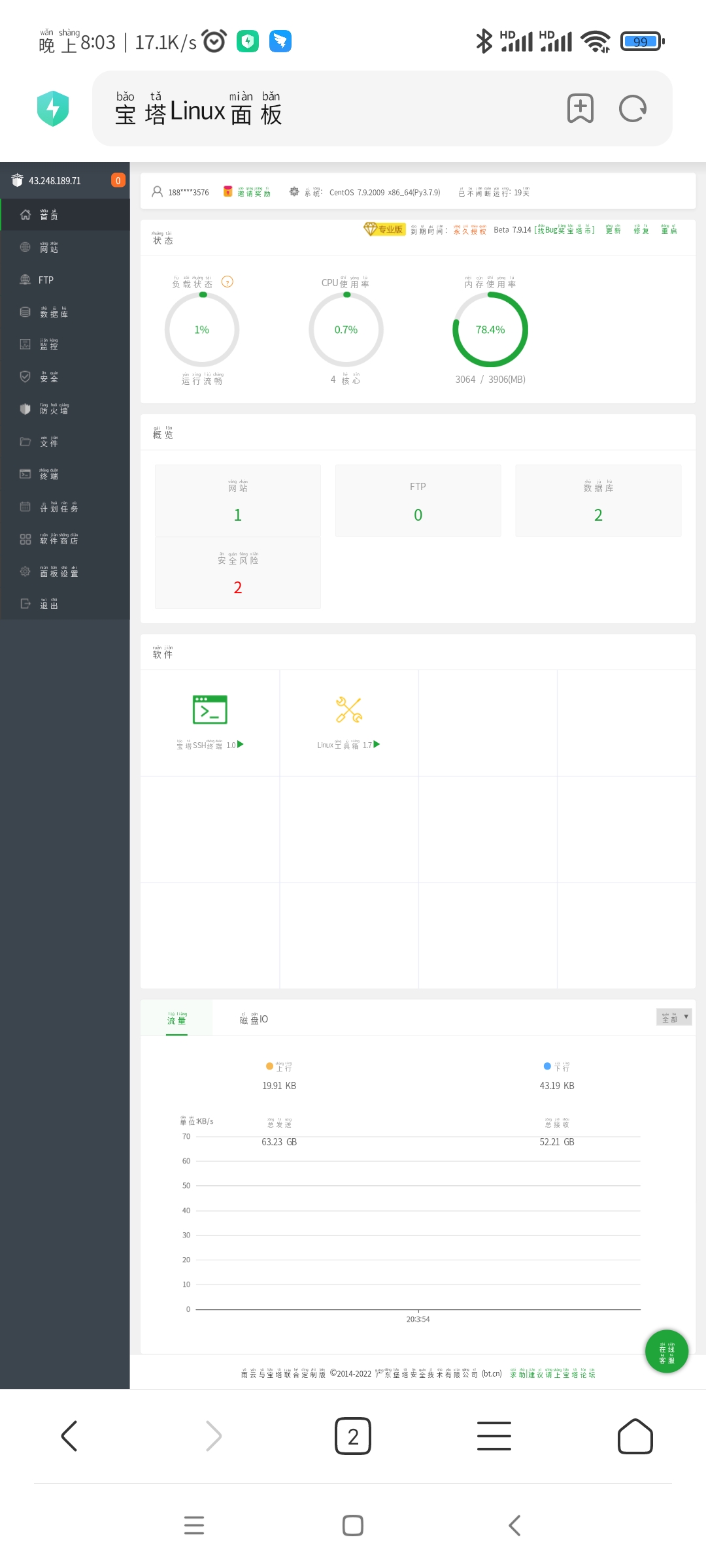Click the 面板设置 panel settings gear icon
This screenshot has width=706, height=1568.
25,572
